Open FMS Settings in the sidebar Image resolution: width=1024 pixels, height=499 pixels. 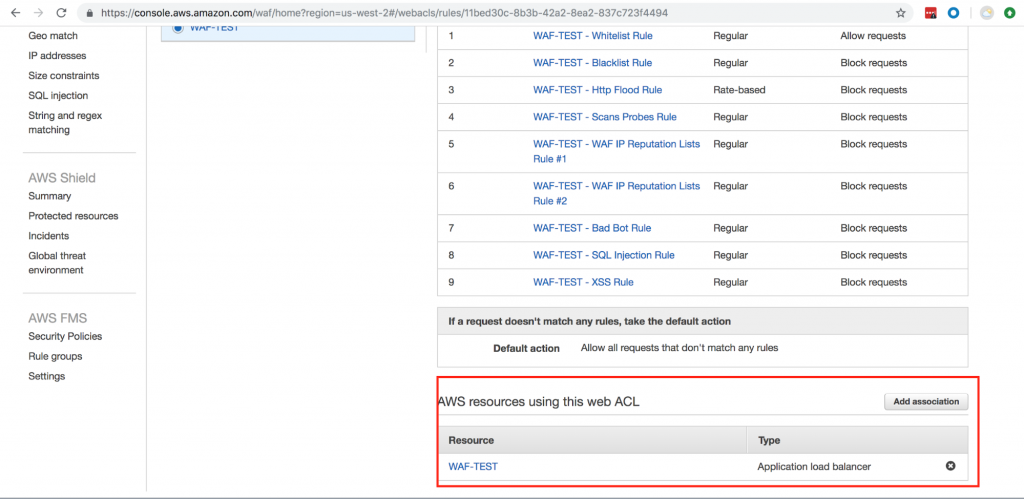[x=46, y=376]
